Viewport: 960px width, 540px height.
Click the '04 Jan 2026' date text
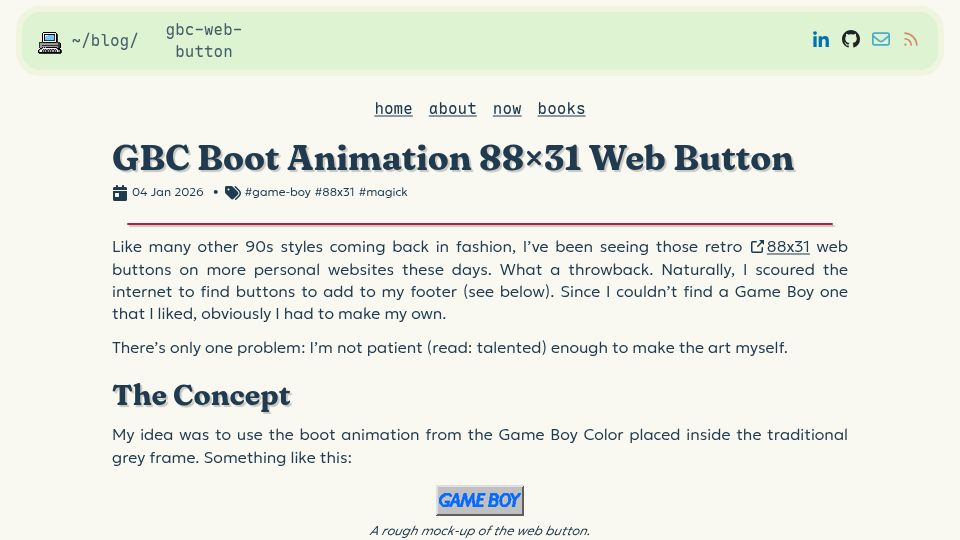[x=168, y=192]
